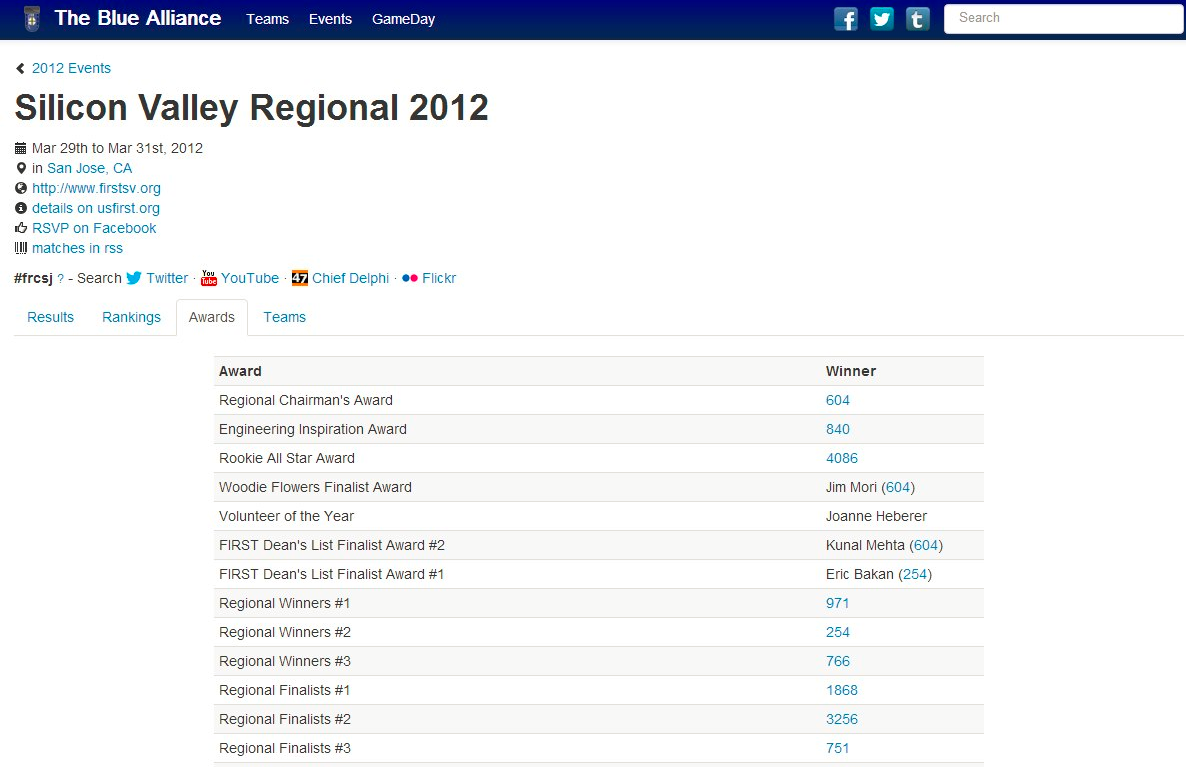This screenshot has height=767, width=1186.
Task: Go back to 2012 Events
Action: click(71, 68)
